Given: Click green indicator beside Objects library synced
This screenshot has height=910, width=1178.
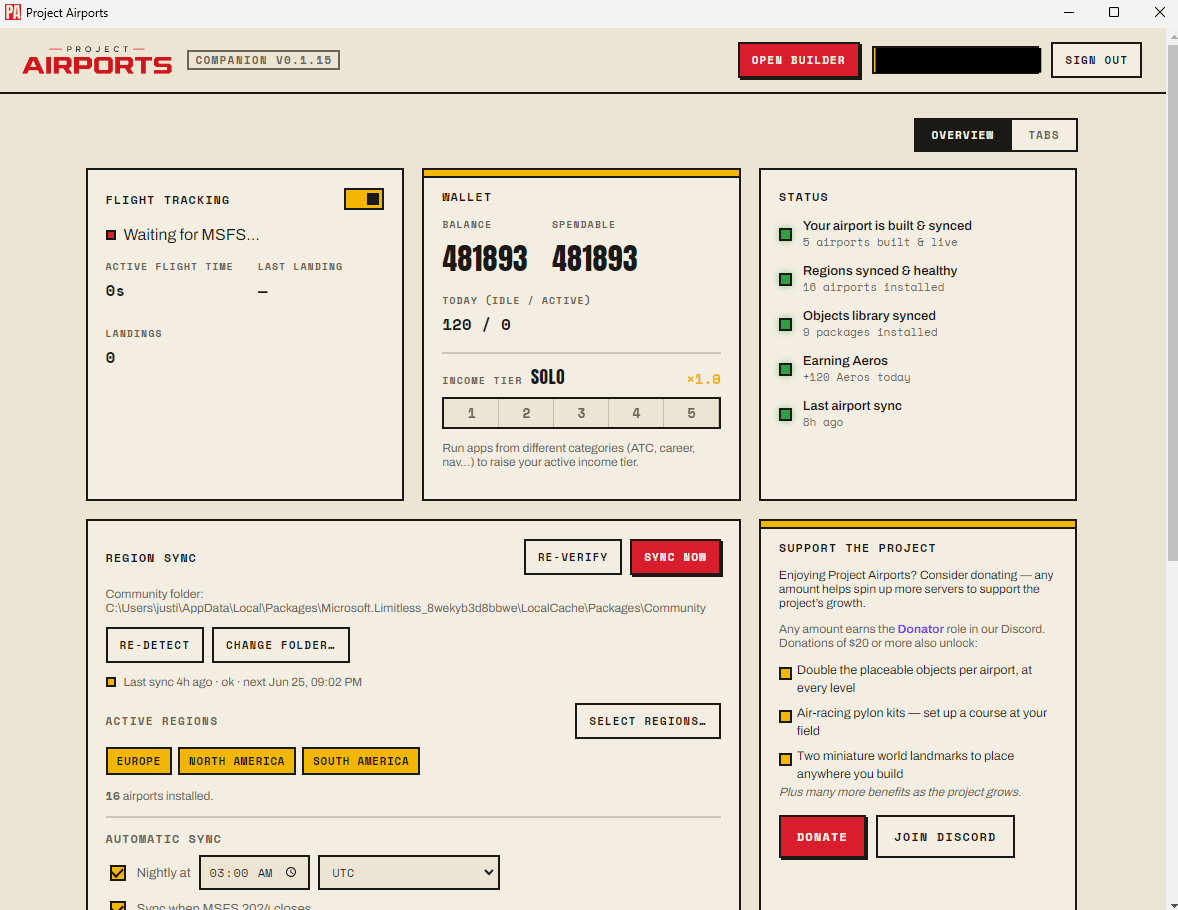Looking at the screenshot, I should [785, 325].
